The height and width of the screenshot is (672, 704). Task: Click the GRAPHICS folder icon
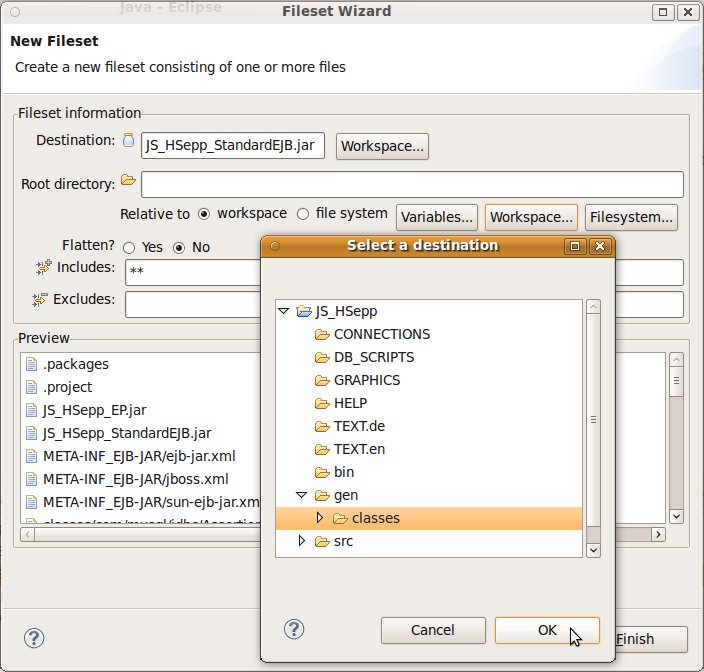(x=322, y=380)
